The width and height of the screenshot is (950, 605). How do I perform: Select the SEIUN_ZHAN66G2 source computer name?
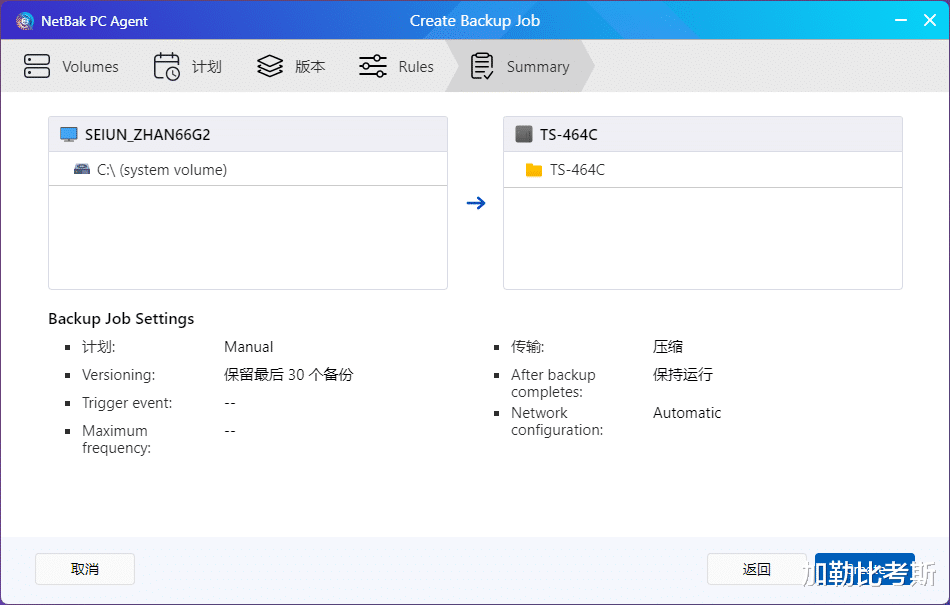tap(147, 134)
